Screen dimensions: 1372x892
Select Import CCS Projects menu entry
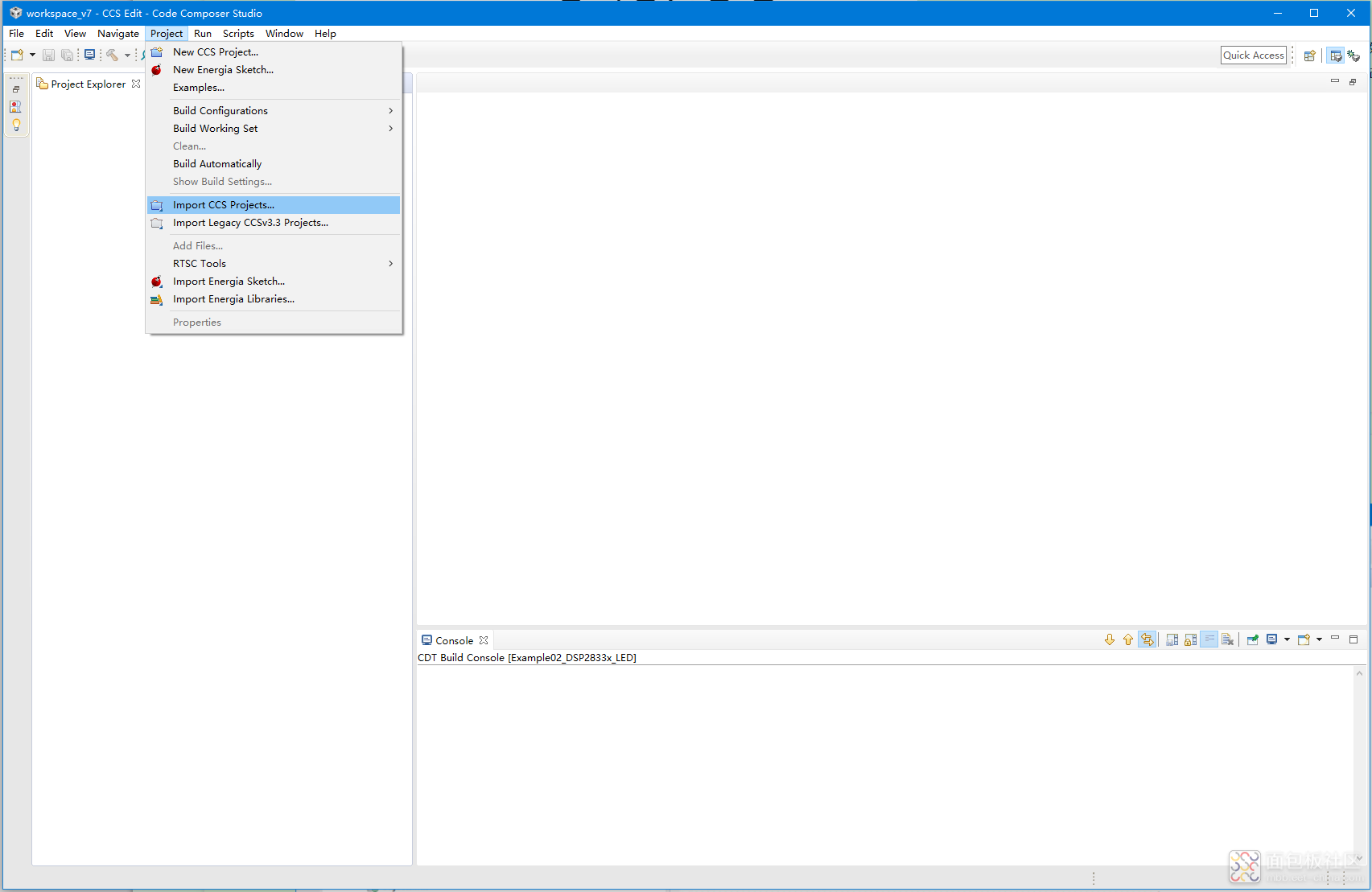tap(224, 205)
